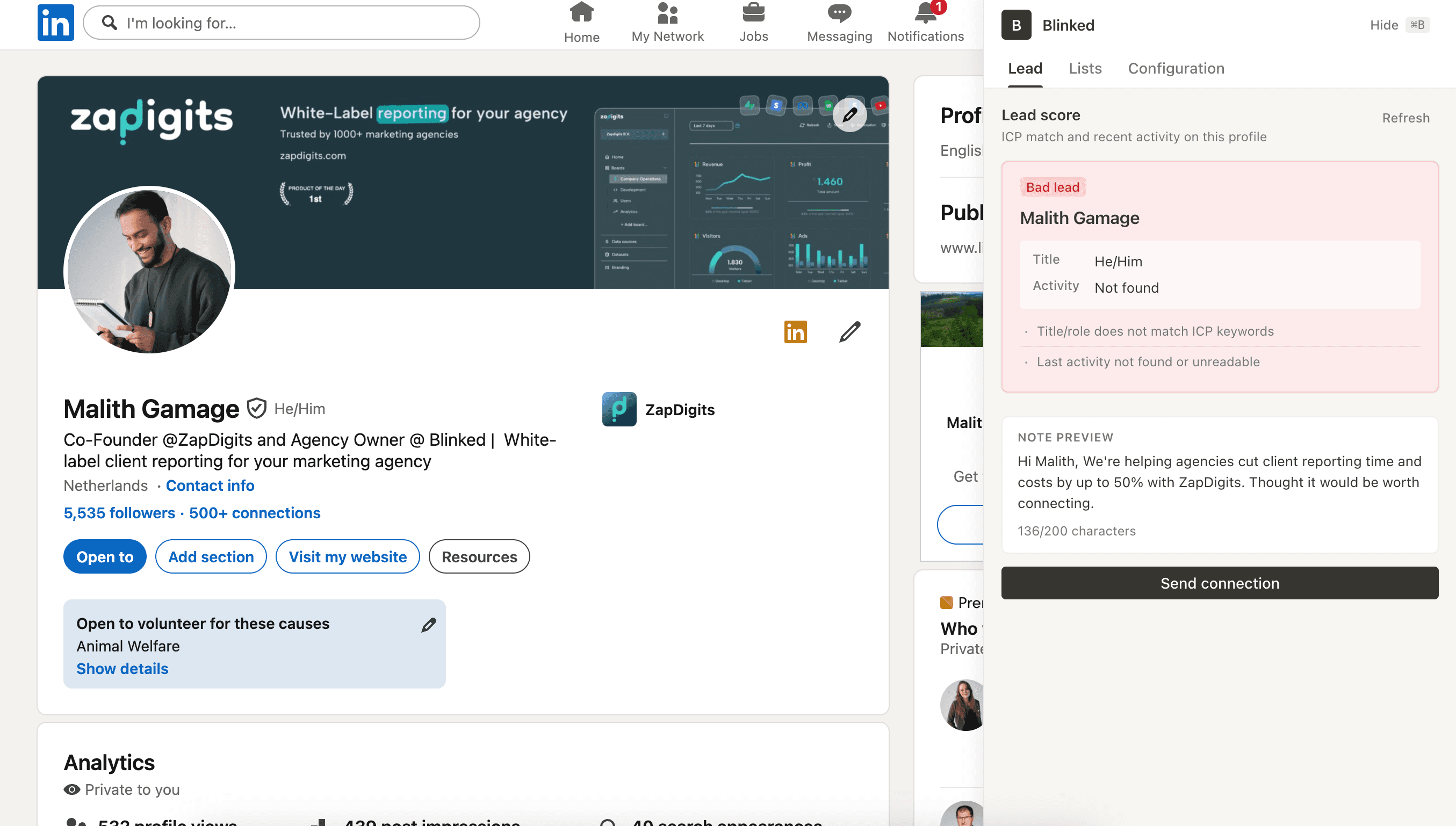The height and width of the screenshot is (826, 1456).
Task: Click "Last activity not found or unreadable"
Action: point(1148,362)
